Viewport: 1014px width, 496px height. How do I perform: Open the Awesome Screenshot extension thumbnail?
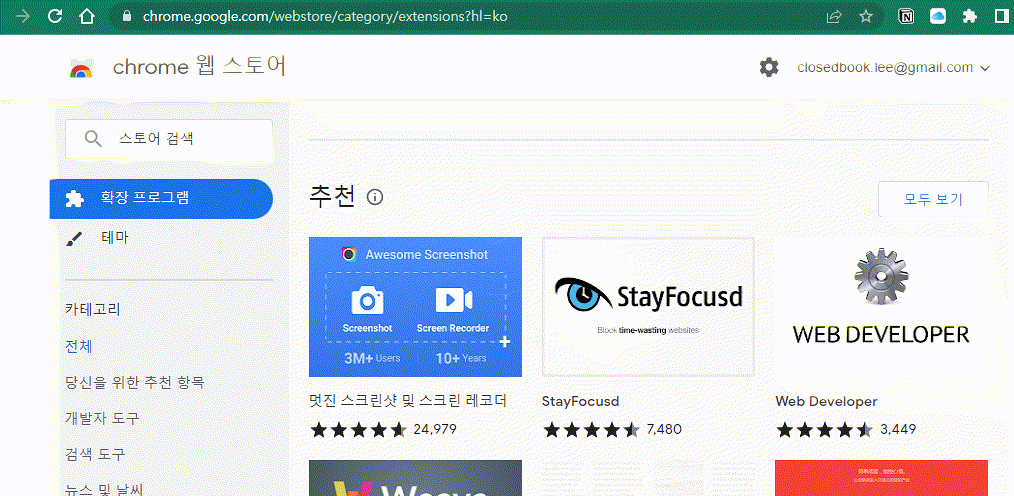[415, 307]
